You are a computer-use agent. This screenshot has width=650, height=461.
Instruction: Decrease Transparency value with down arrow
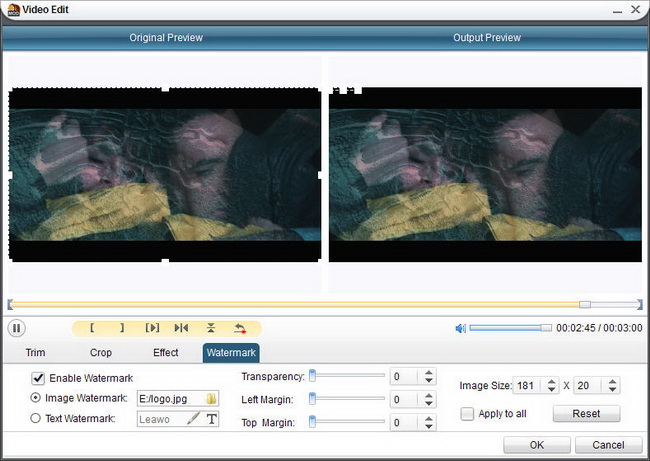(x=429, y=380)
